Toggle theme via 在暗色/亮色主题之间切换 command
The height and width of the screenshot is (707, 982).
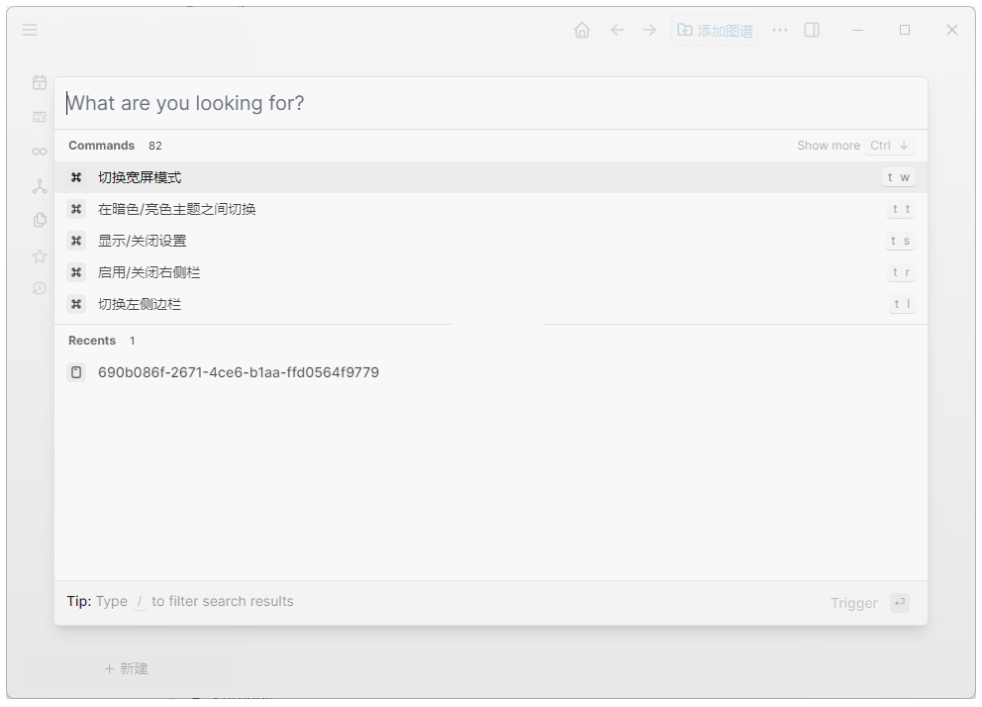pyautogui.click(x=177, y=210)
